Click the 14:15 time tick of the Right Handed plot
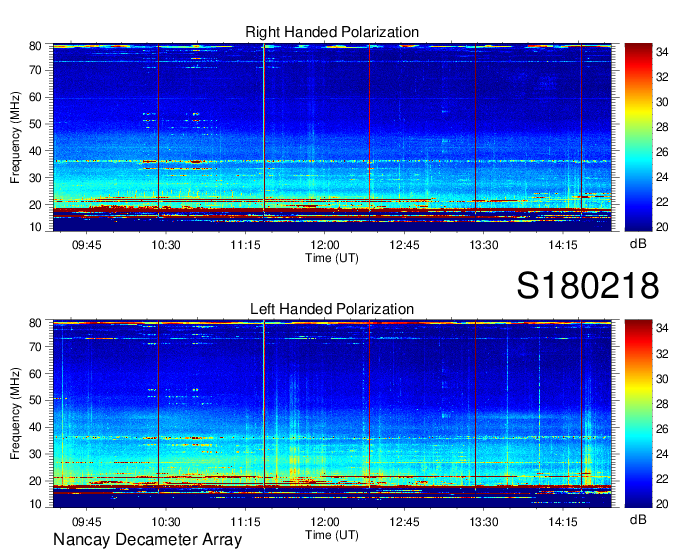Image resolution: width=680 pixels, height=552 pixels. click(563, 245)
